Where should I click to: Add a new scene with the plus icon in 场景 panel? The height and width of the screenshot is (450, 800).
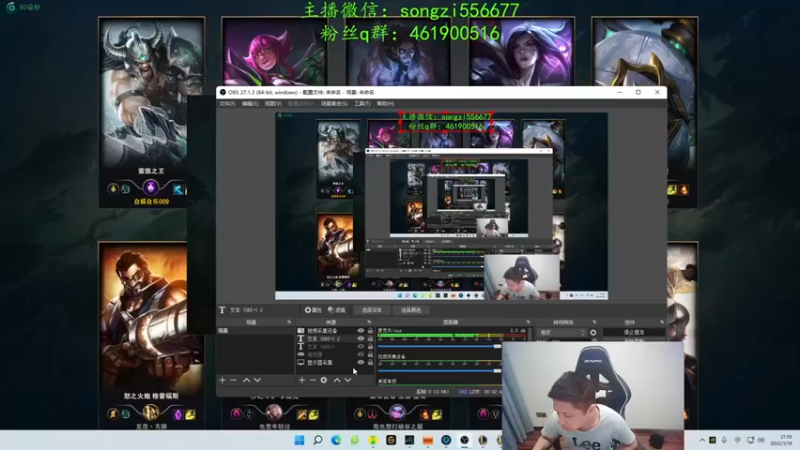(222, 380)
